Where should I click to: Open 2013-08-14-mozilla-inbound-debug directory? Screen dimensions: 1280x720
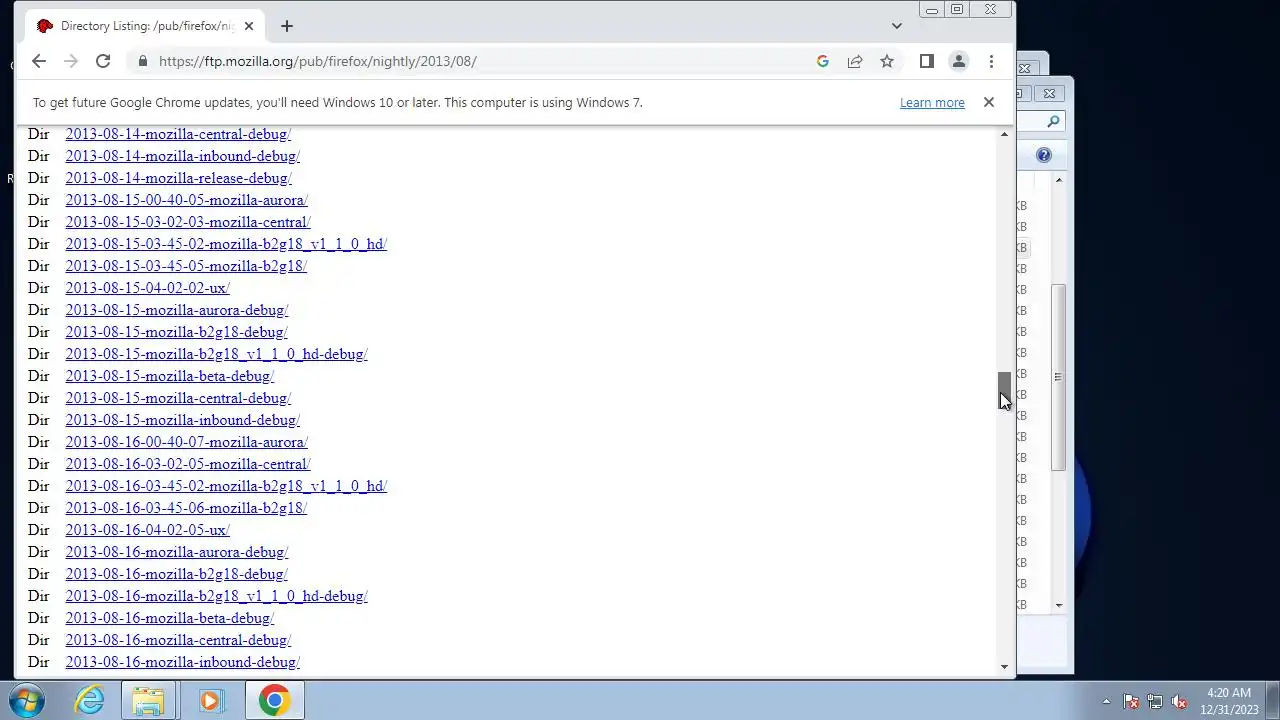tap(182, 156)
